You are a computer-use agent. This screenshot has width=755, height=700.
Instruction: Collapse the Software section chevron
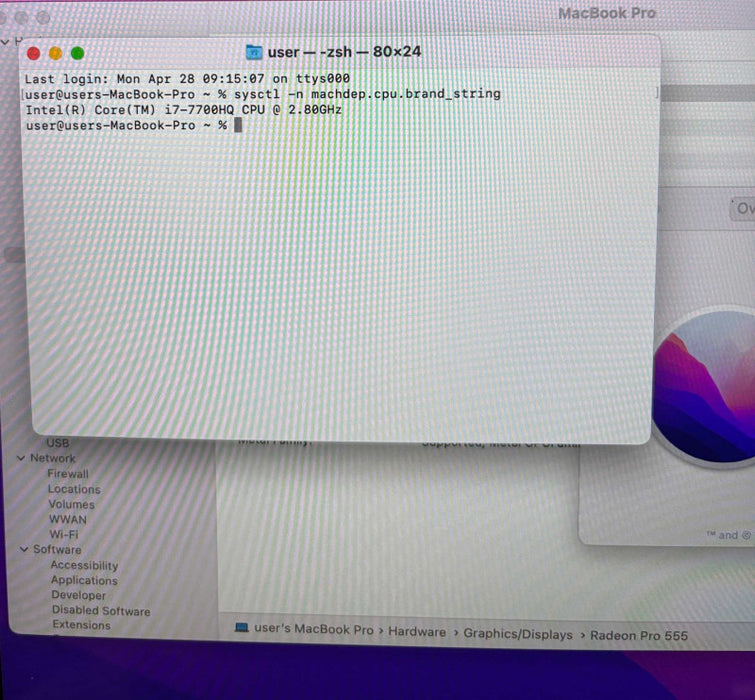click(x=24, y=549)
